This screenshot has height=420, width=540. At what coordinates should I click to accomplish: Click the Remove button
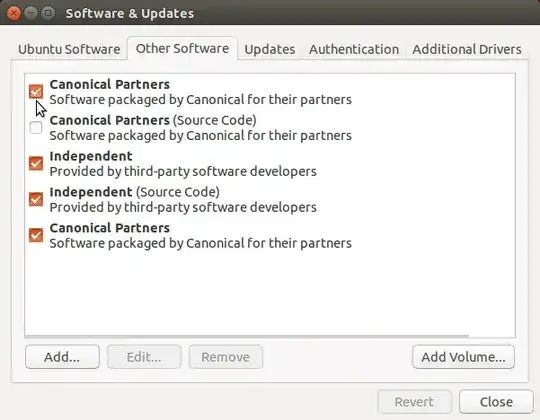click(226, 357)
